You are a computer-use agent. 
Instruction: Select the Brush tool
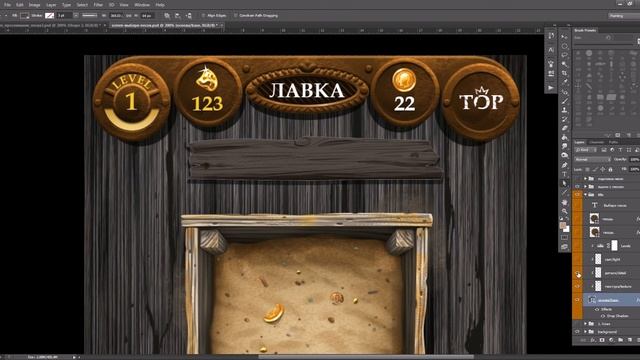pyautogui.click(x=565, y=101)
